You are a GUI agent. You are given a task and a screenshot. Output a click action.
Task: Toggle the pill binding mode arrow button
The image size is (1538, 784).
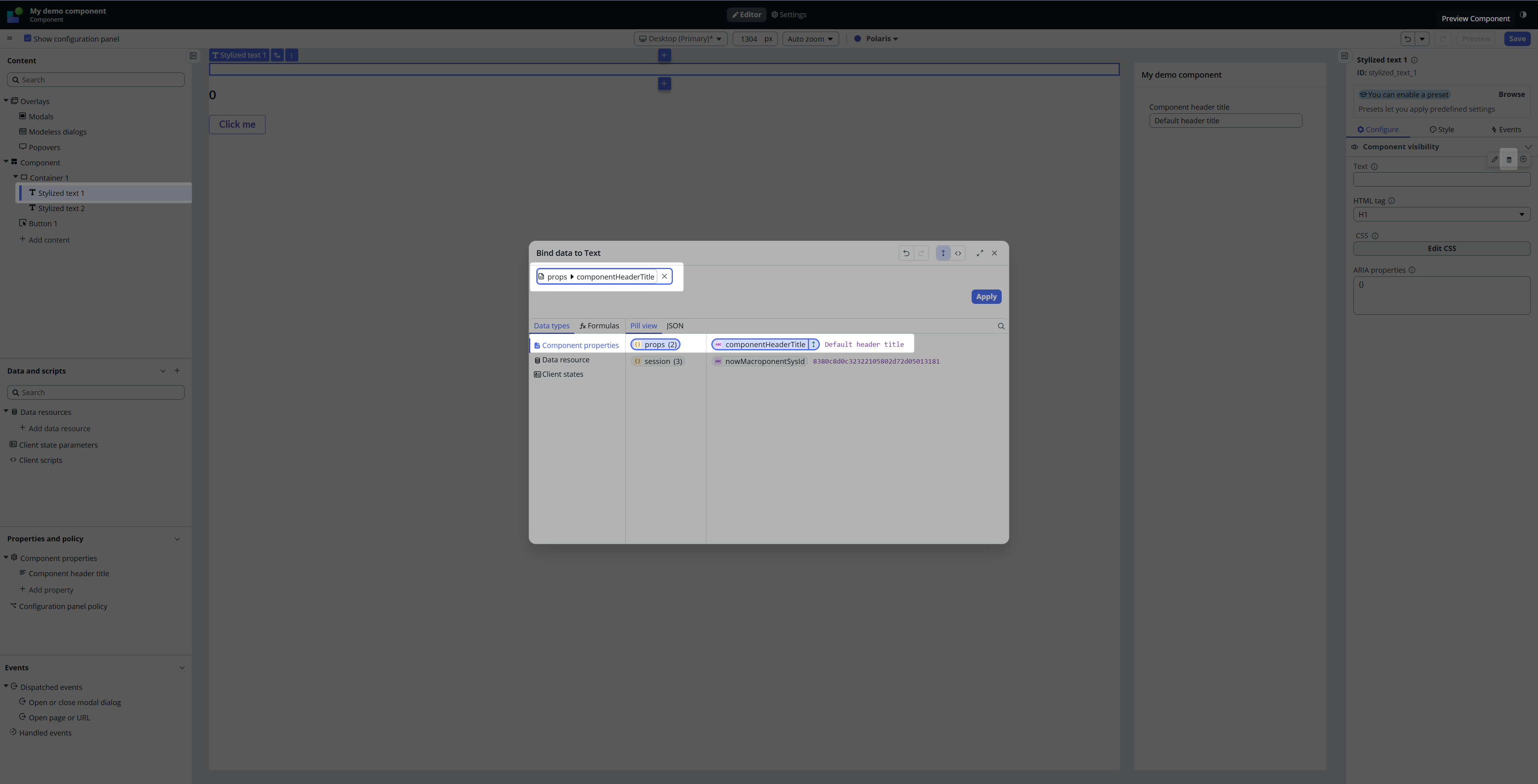pos(943,253)
